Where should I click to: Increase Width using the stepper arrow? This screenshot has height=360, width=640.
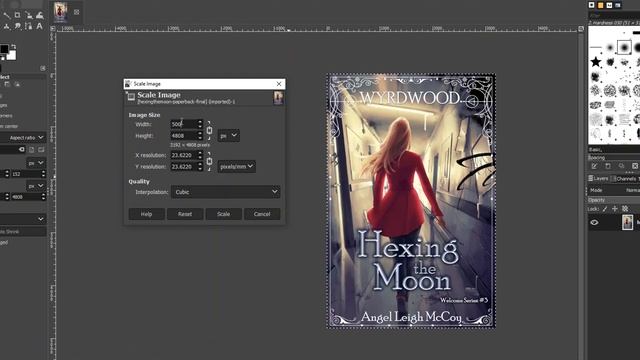200,122
